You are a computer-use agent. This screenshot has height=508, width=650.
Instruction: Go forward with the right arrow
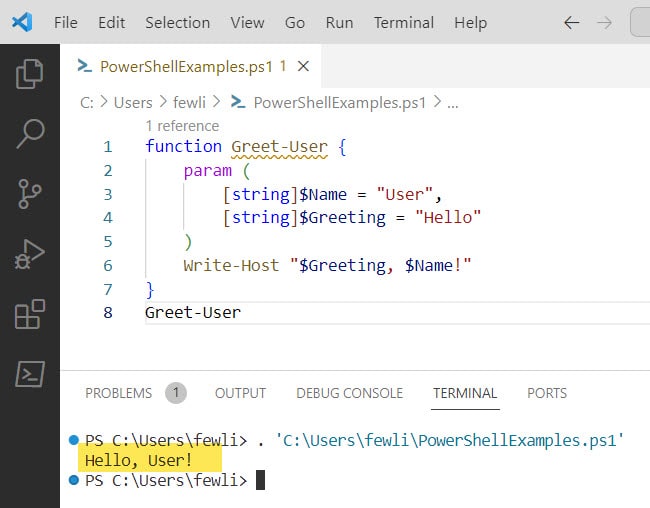click(x=604, y=23)
